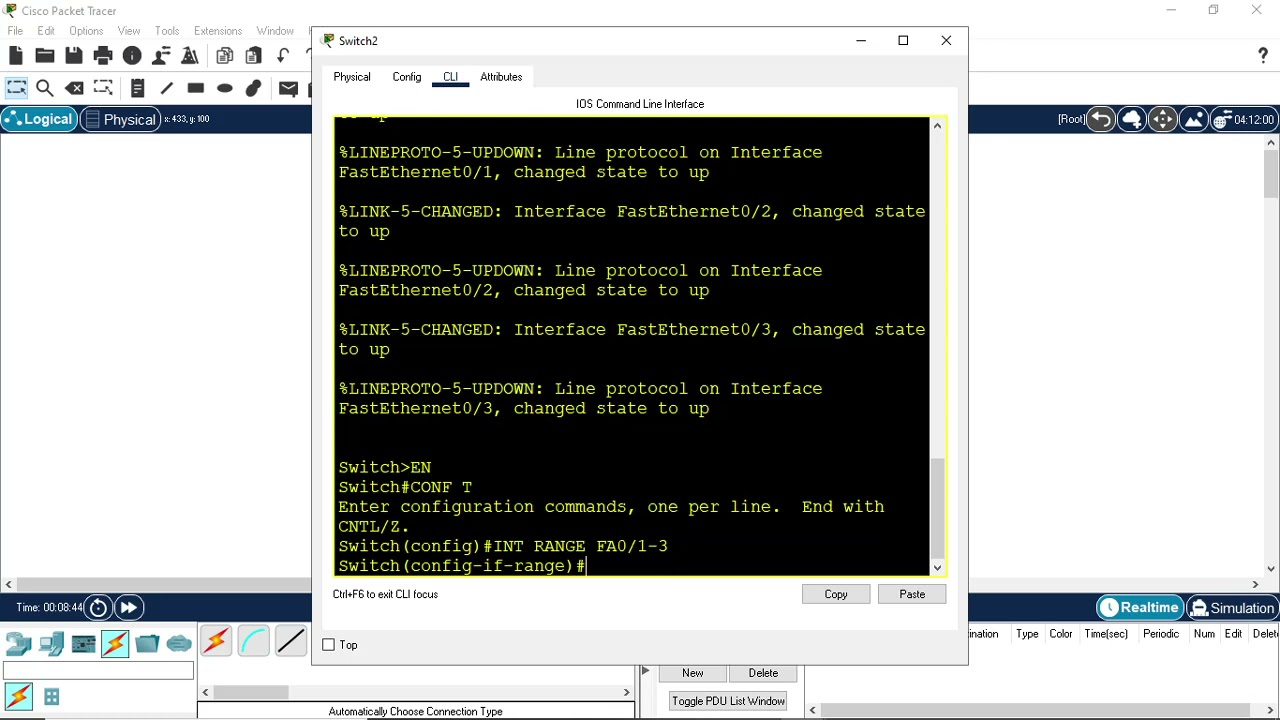Screen dimensions: 1280x720
Task: Open the Options menu
Action: pyautogui.click(x=86, y=31)
